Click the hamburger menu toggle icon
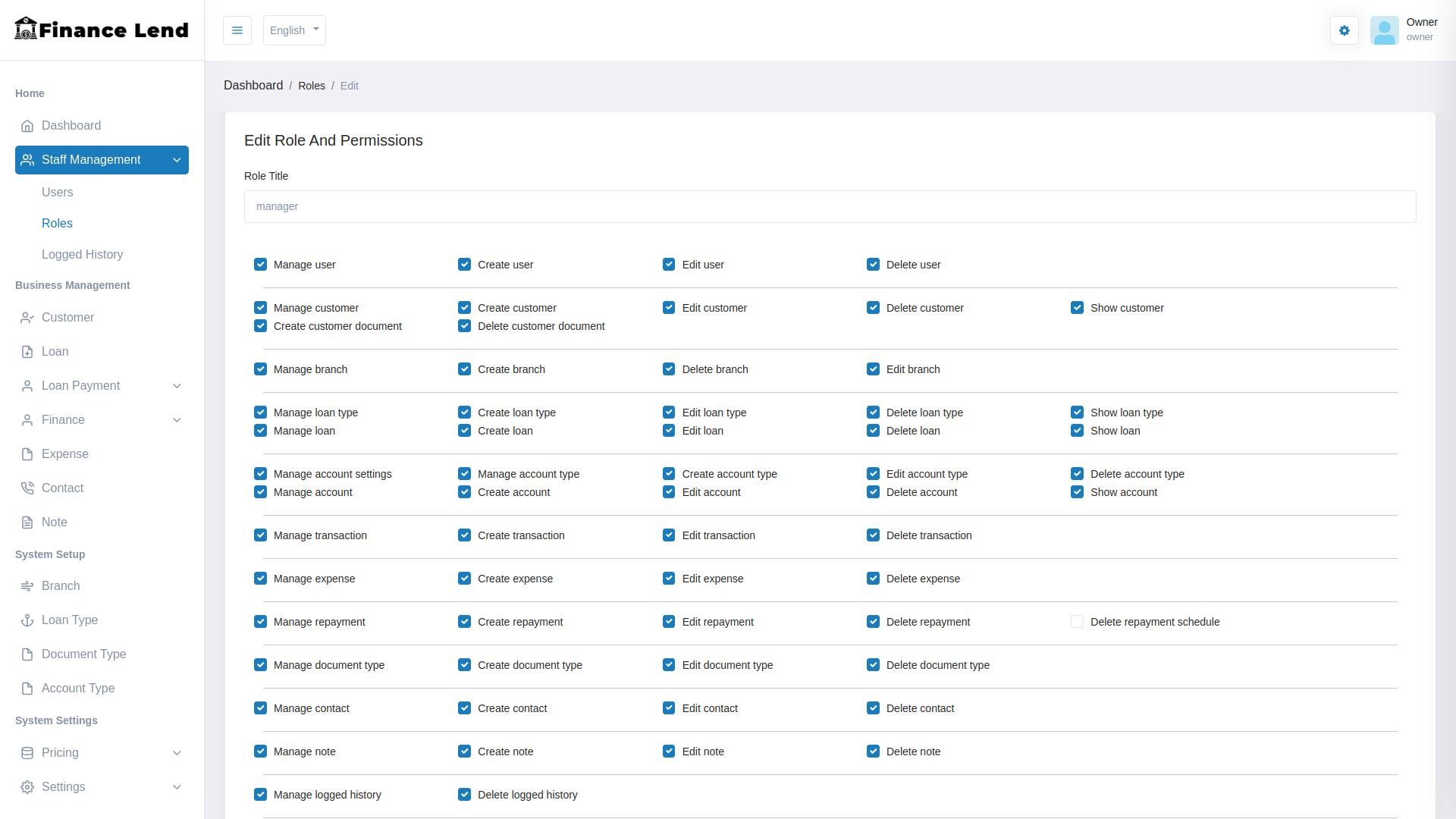Viewport: 1456px width, 819px height. point(237,30)
